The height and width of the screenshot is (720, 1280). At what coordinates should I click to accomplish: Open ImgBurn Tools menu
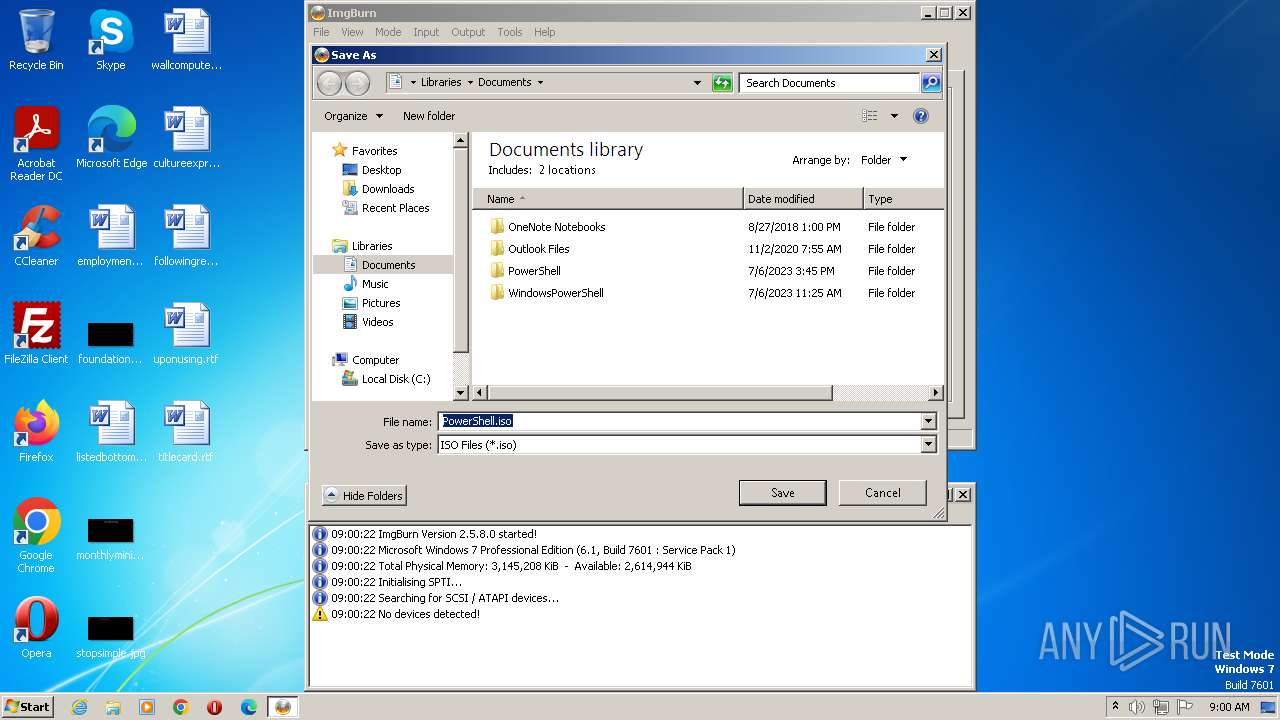coord(510,32)
